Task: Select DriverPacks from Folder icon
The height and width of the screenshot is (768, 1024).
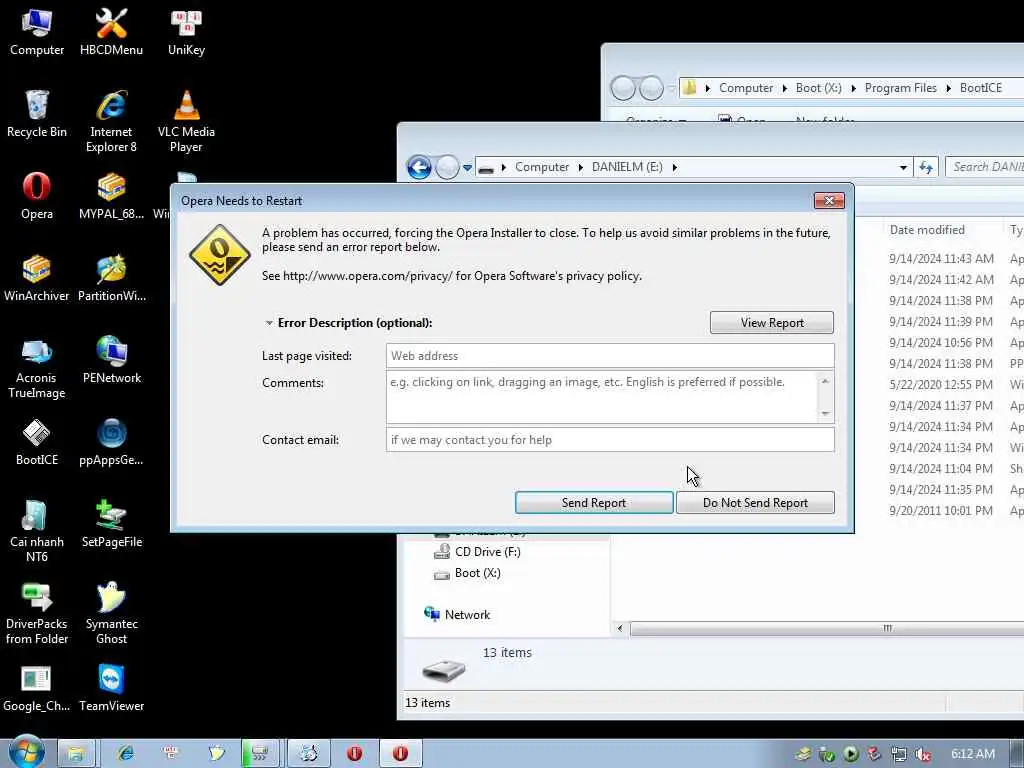Action: (37, 614)
